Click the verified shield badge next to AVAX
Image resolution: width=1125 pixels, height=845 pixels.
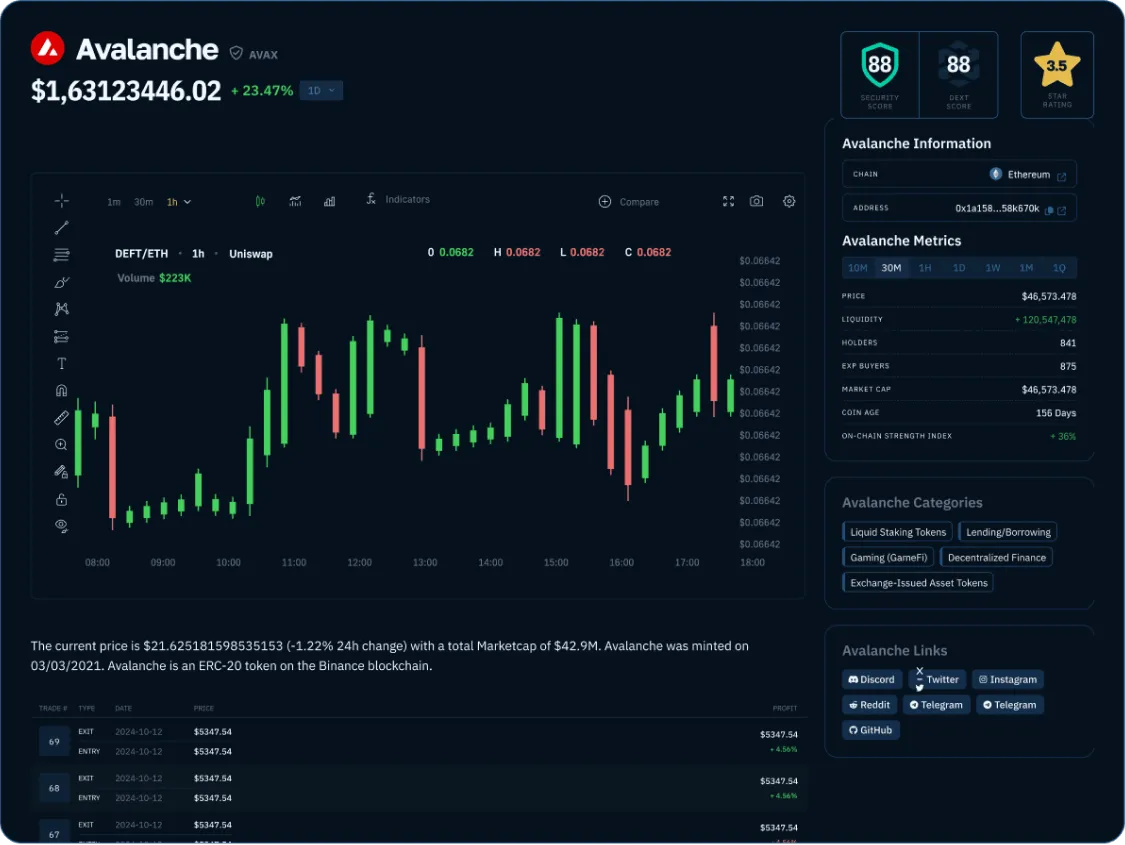click(x=236, y=53)
